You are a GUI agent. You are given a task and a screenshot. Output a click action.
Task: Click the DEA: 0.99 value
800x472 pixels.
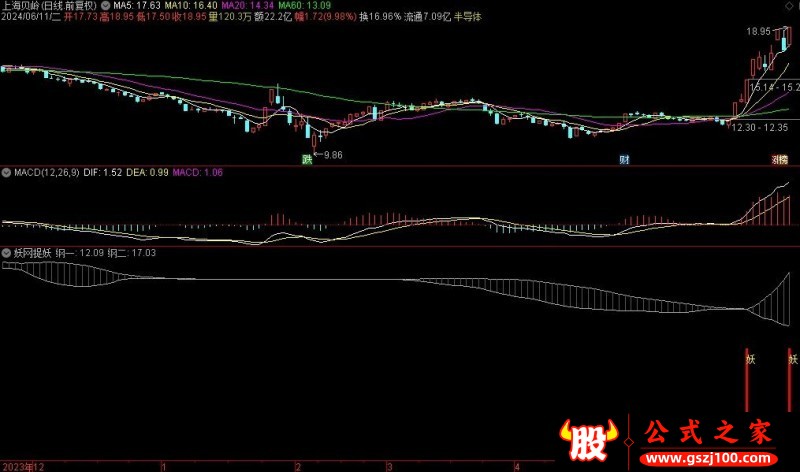(x=147, y=172)
